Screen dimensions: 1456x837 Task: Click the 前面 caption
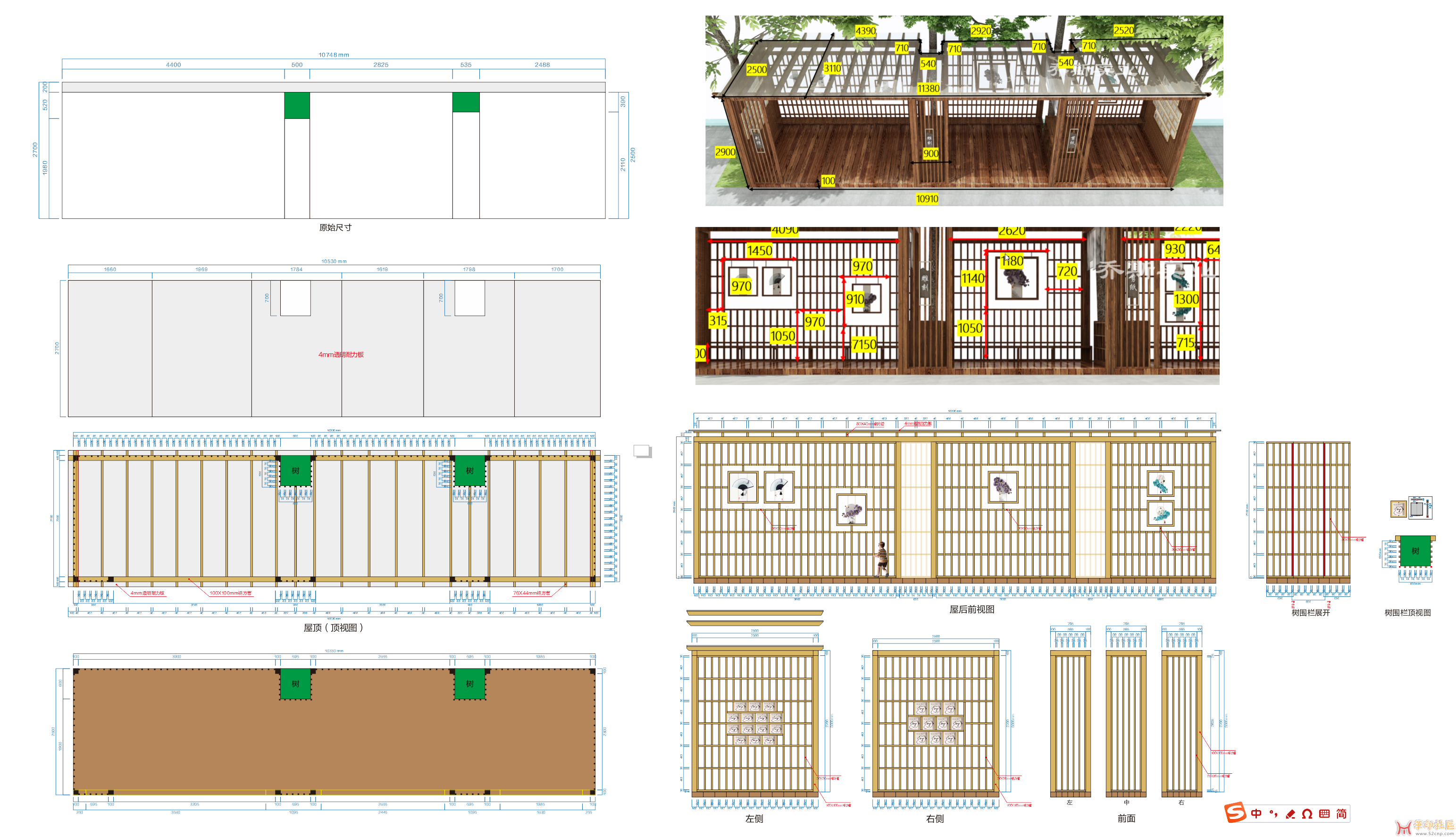[x=1126, y=818]
